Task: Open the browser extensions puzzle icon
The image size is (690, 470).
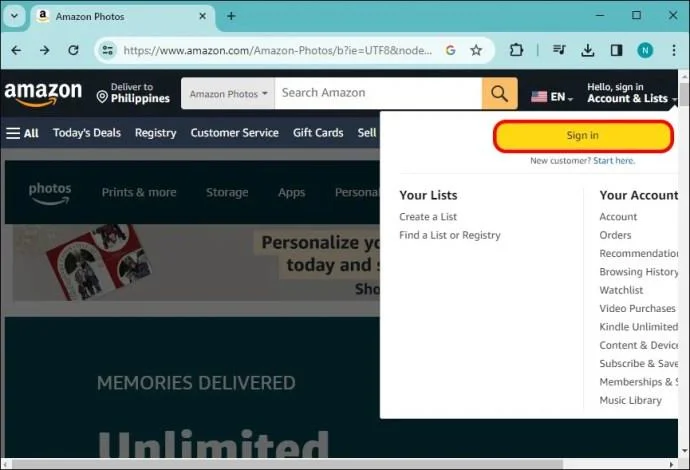Action: [516, 50]
